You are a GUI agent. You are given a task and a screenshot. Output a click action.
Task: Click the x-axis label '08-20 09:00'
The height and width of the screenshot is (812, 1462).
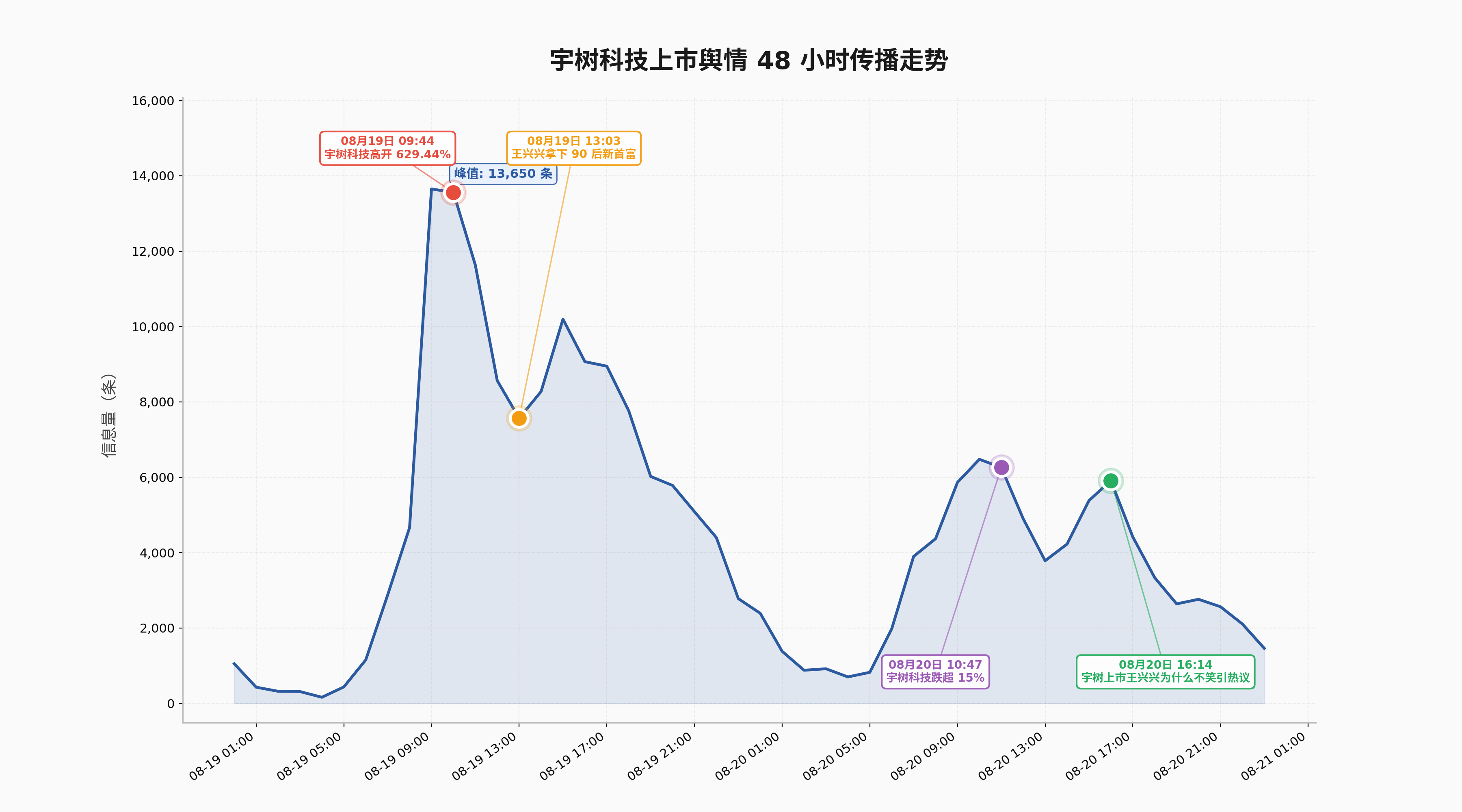click(x=923, y=756)
